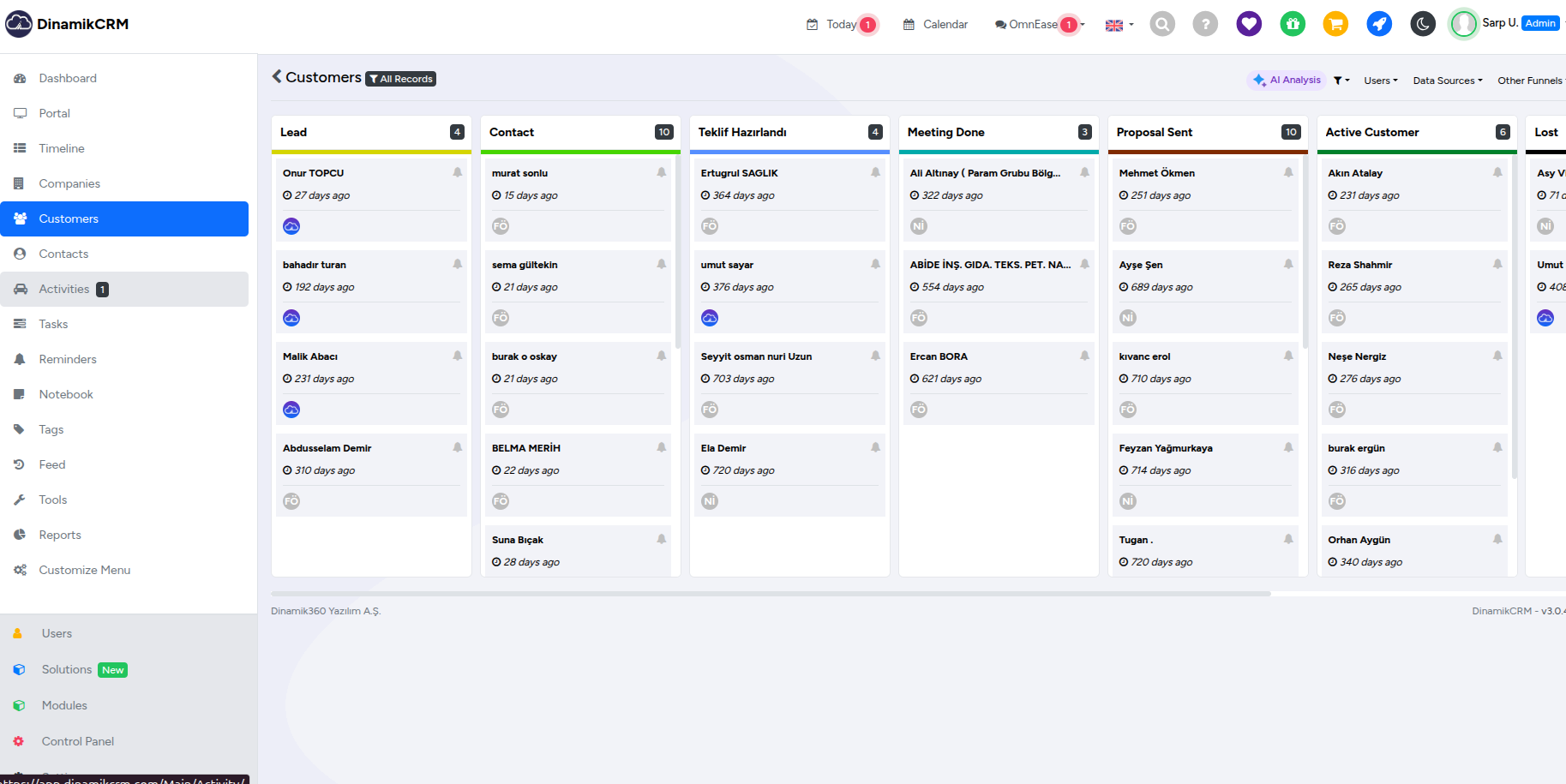Open the orange shopping cart icon
This screenshot has height=784, width=1566.
coord(1335,24)
